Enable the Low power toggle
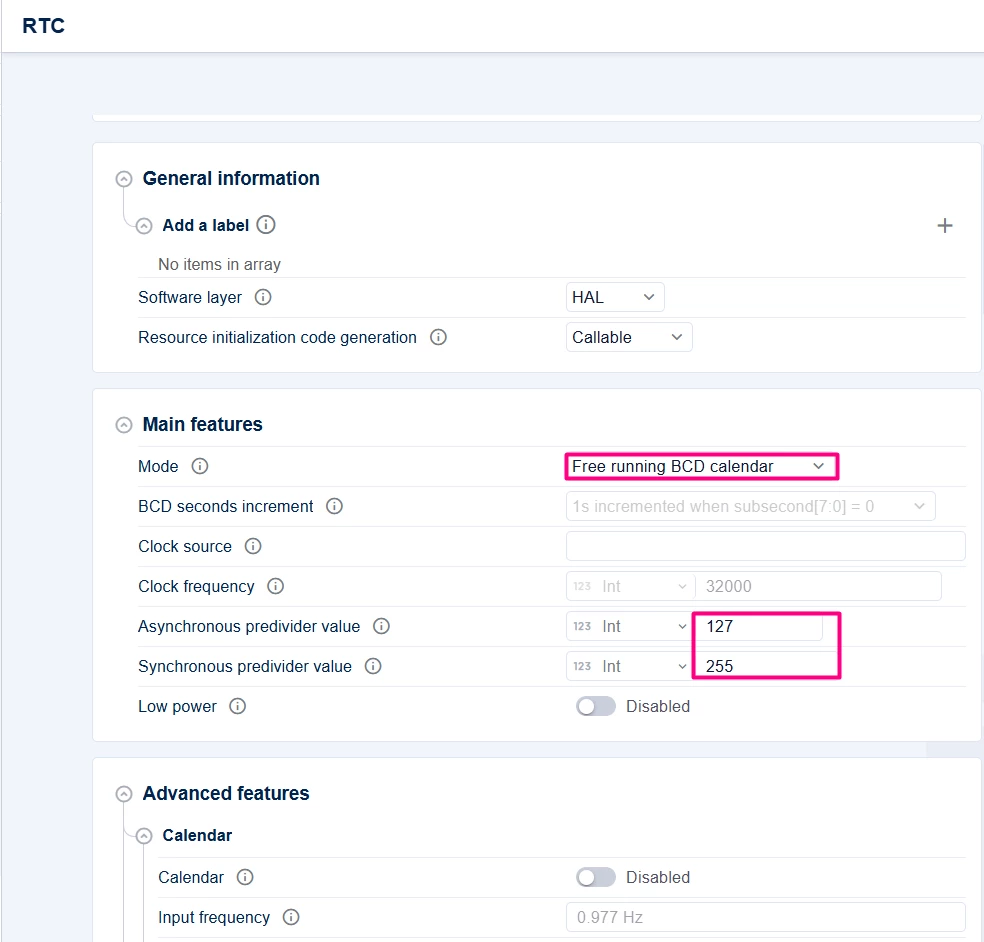 (596, 706)
